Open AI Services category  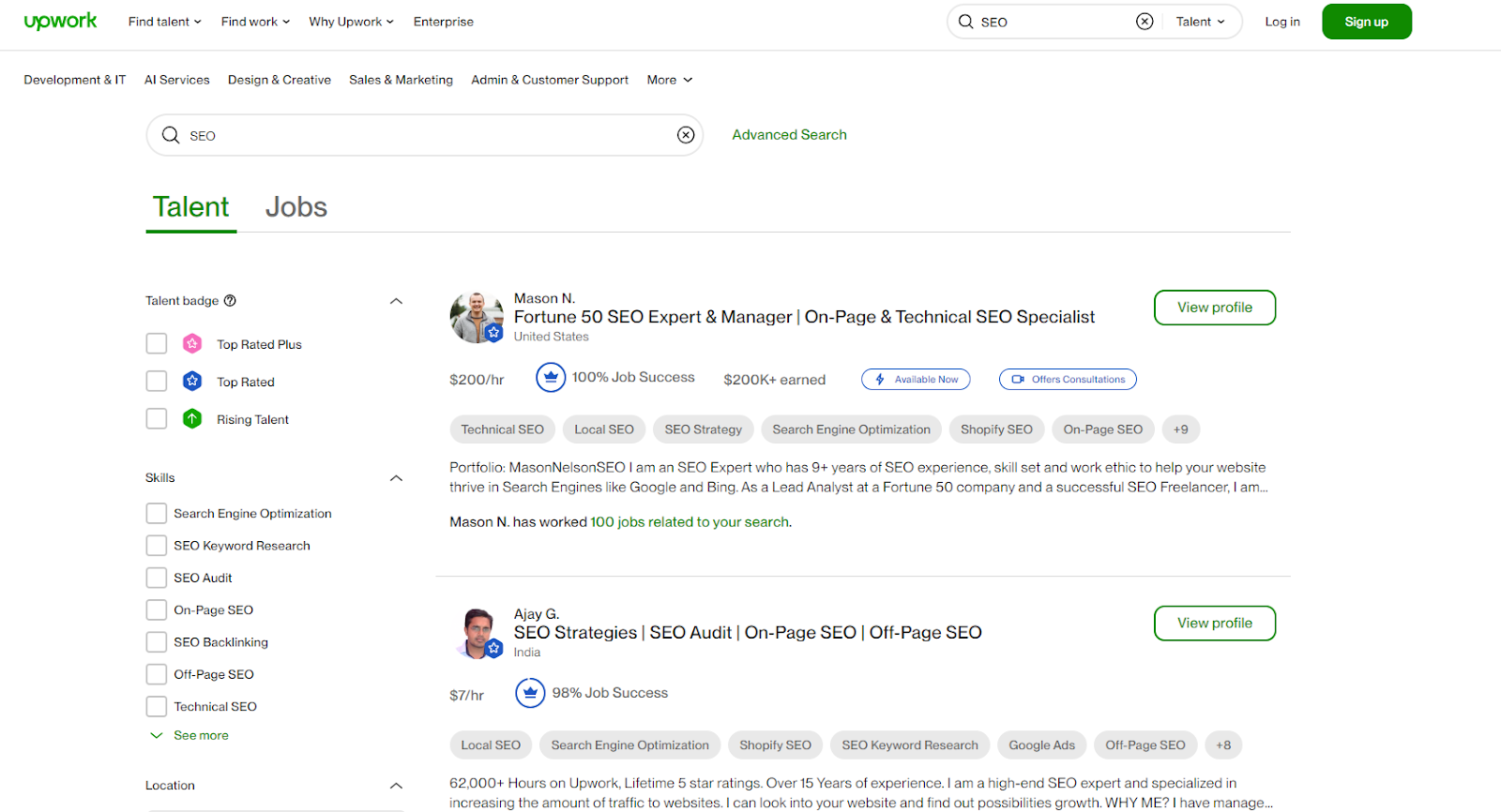coord(177,80)
